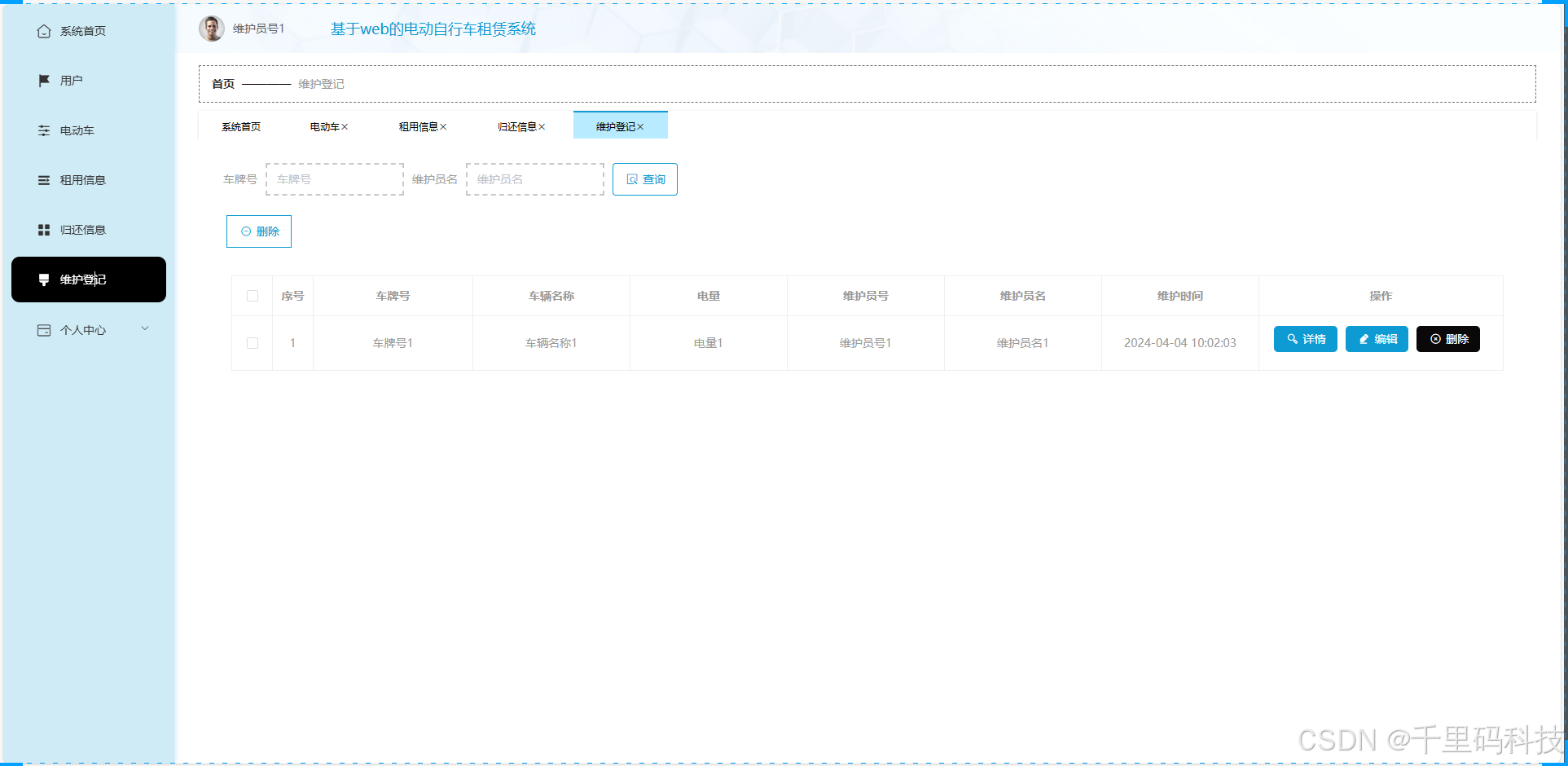Click the flag icon beside 用户
1568x766 pixels.
(x=44, y=81)
